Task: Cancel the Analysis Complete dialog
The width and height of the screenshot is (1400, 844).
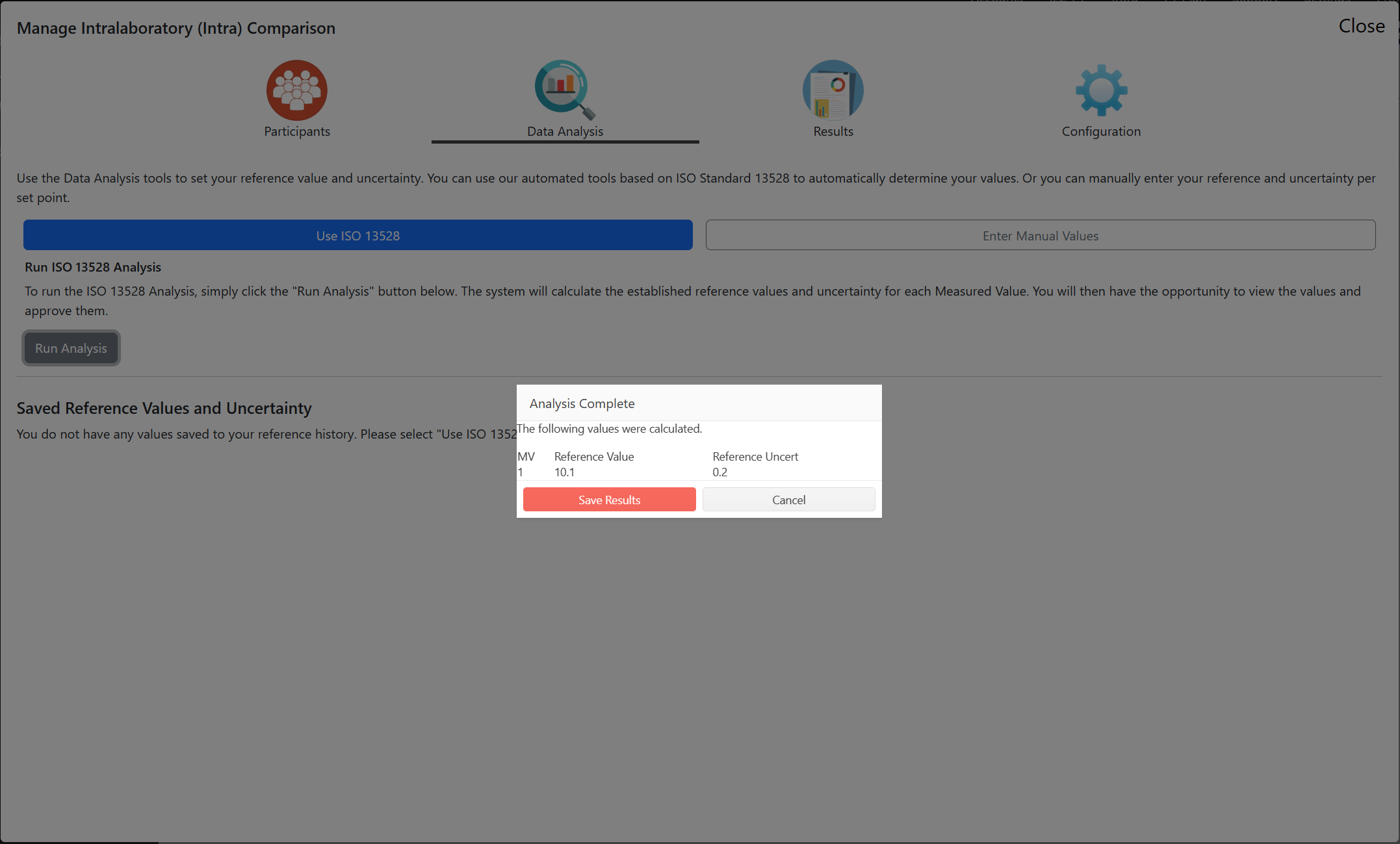Action: coord(788,500)
